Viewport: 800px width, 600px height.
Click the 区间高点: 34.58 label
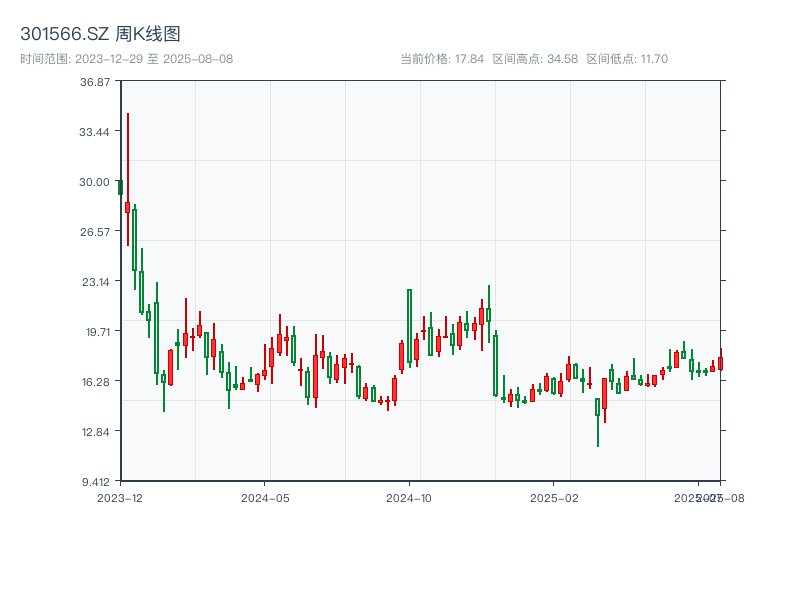pos(535,59)
